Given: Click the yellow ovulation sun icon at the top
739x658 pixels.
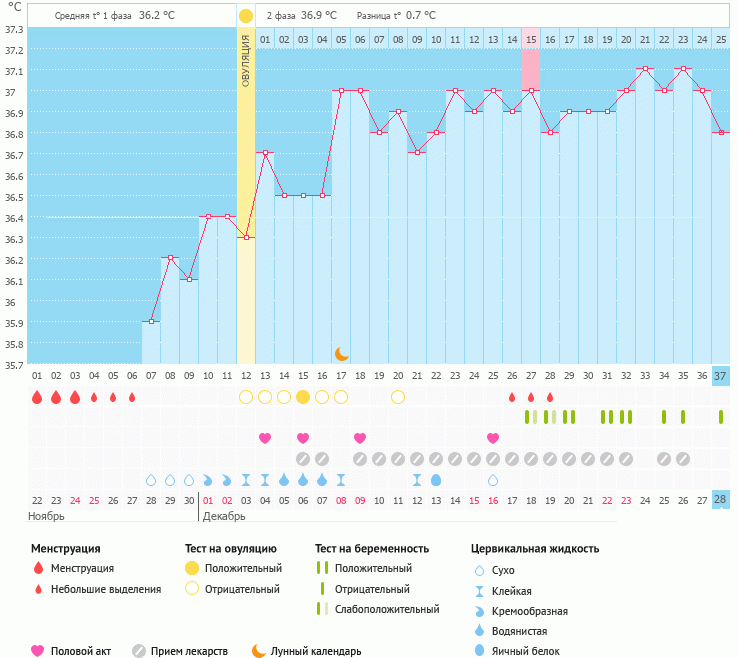Looking at the screenshot, I should click(x=246, y=16).
